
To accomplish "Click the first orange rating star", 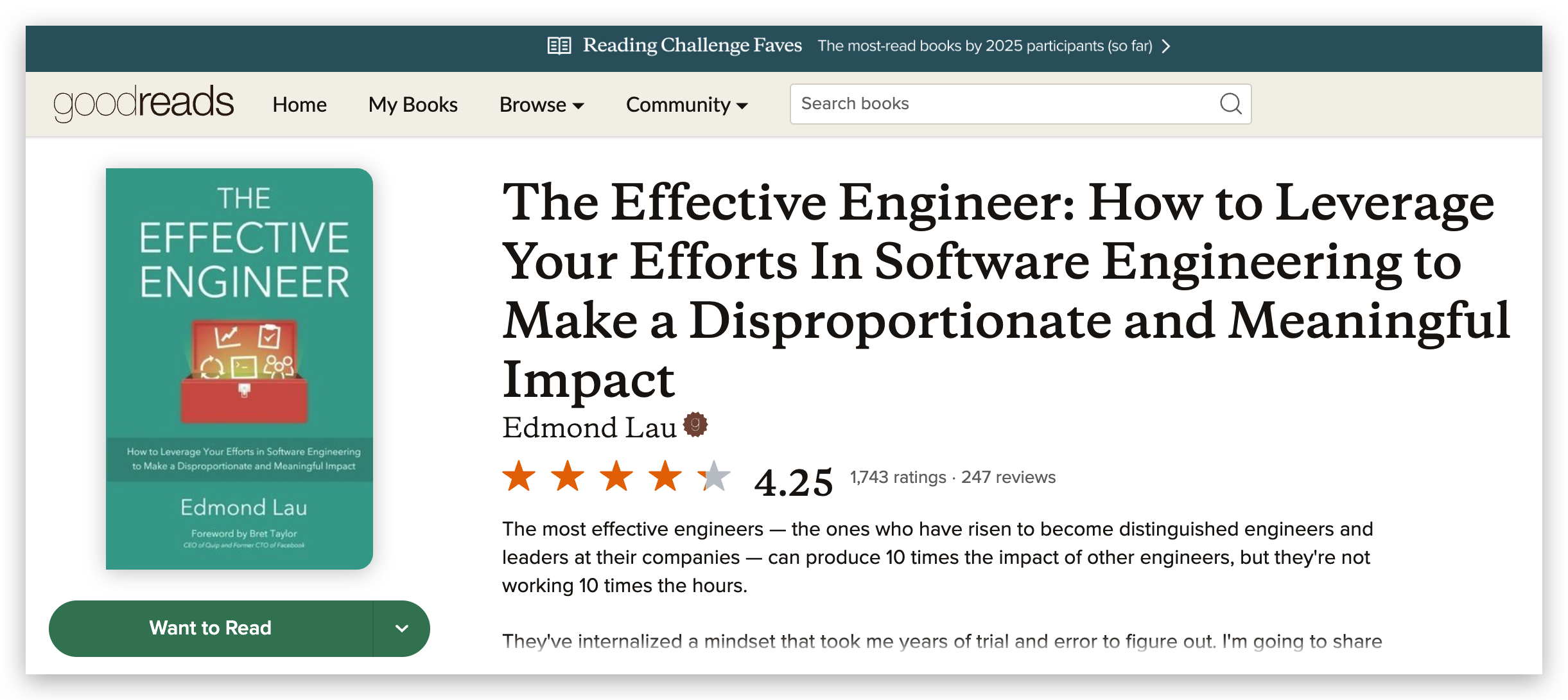I will tap(519, 477).
